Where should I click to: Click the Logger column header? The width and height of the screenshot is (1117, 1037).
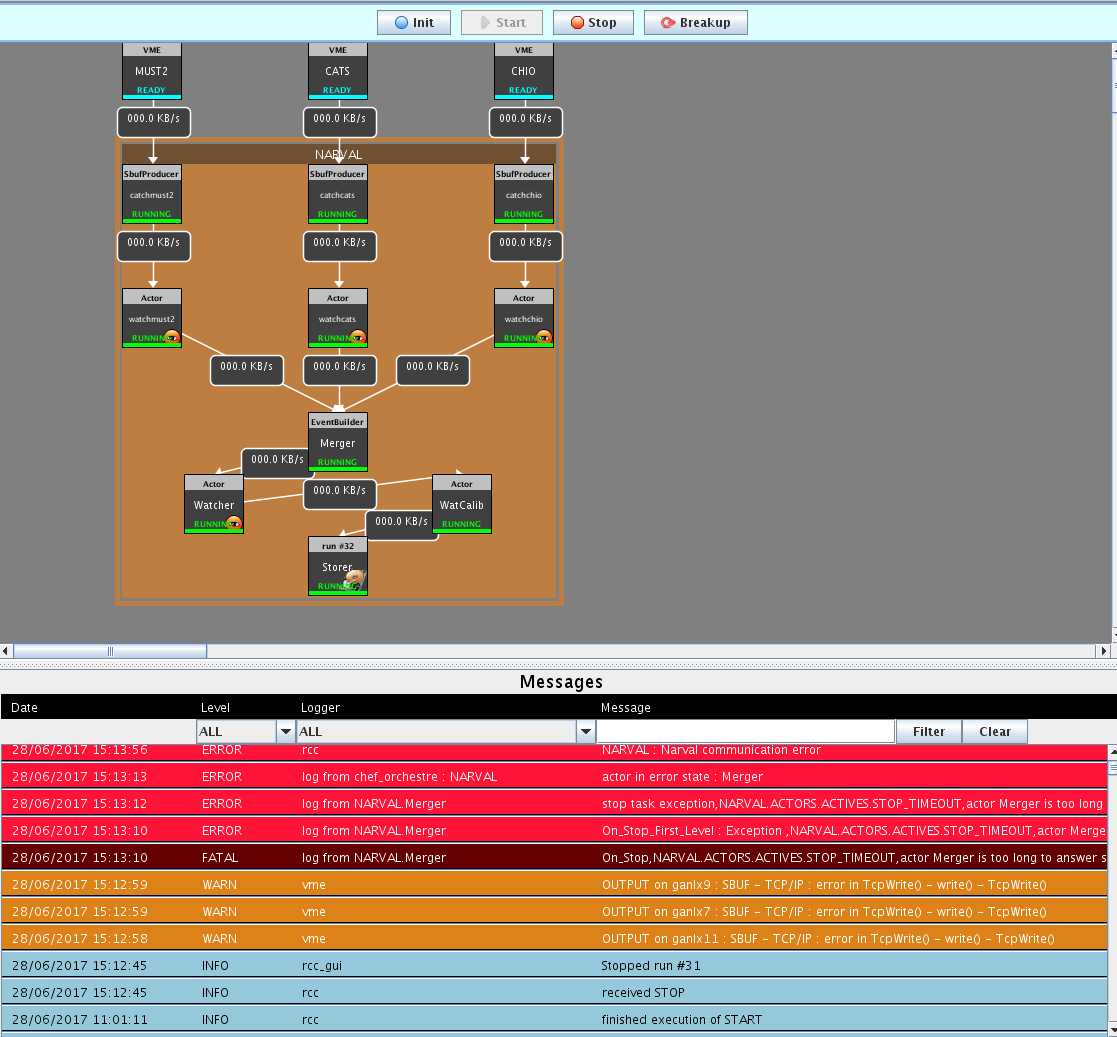click(320, 707)
